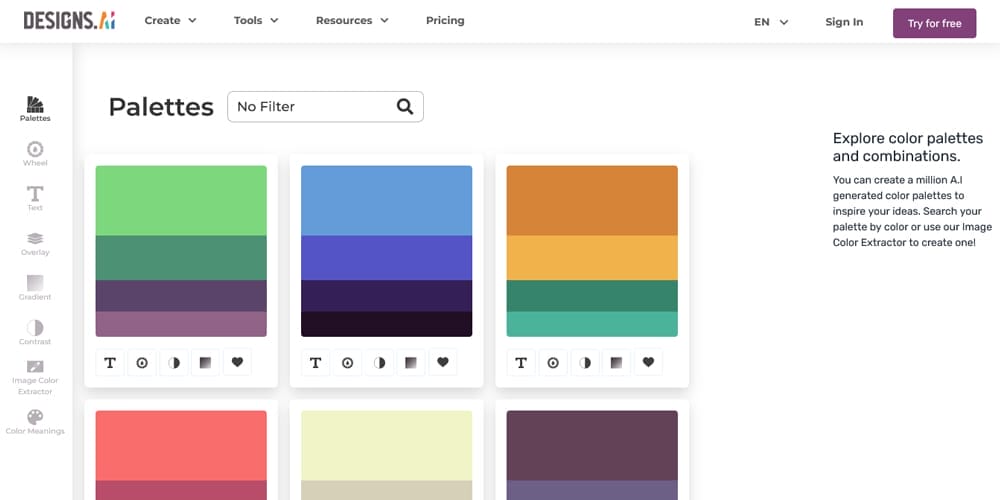Click the Try for free button
This screenshot has height=500, width=1000.
pos(934,23)
